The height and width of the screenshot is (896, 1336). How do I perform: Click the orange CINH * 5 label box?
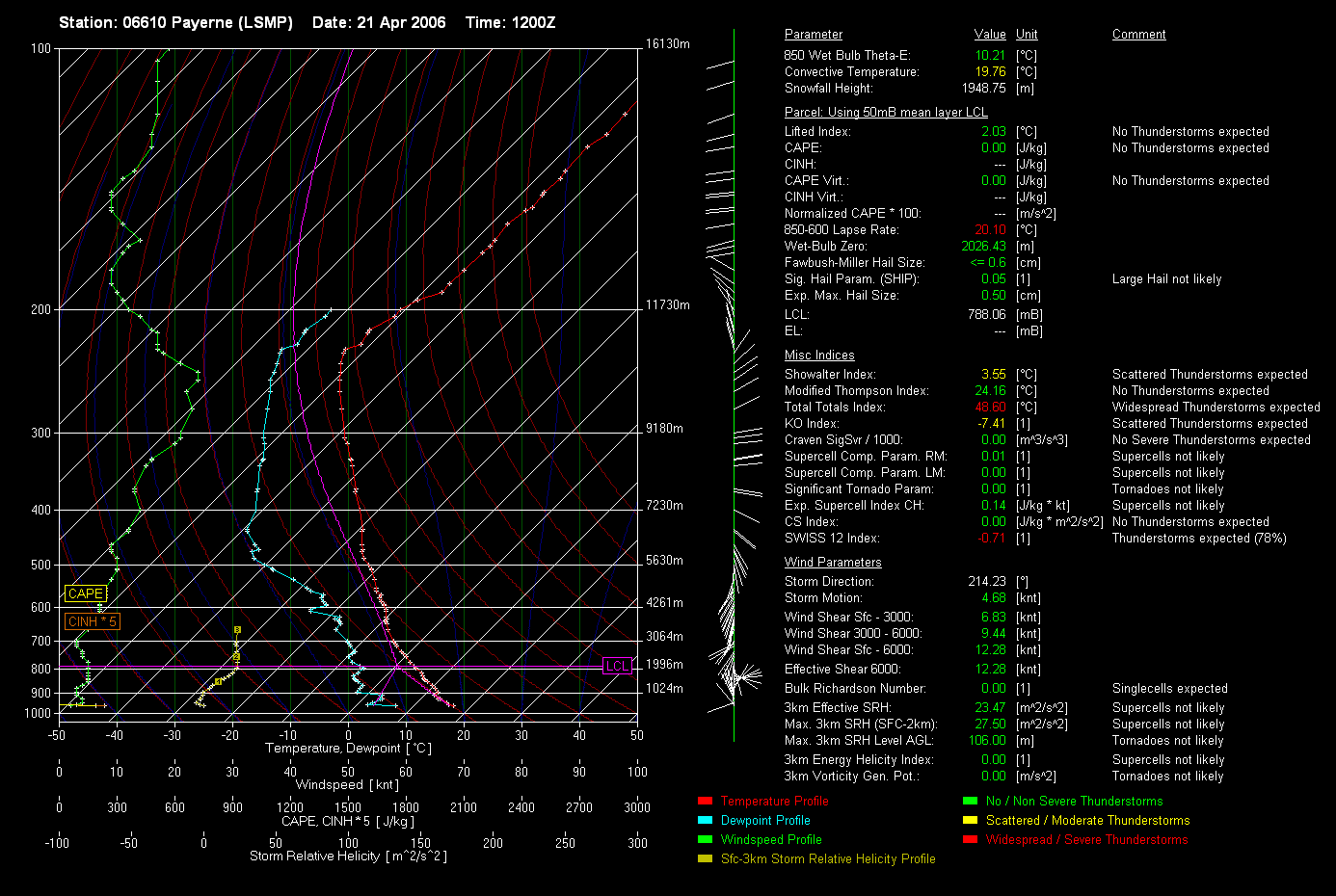[x=92, y=622]
